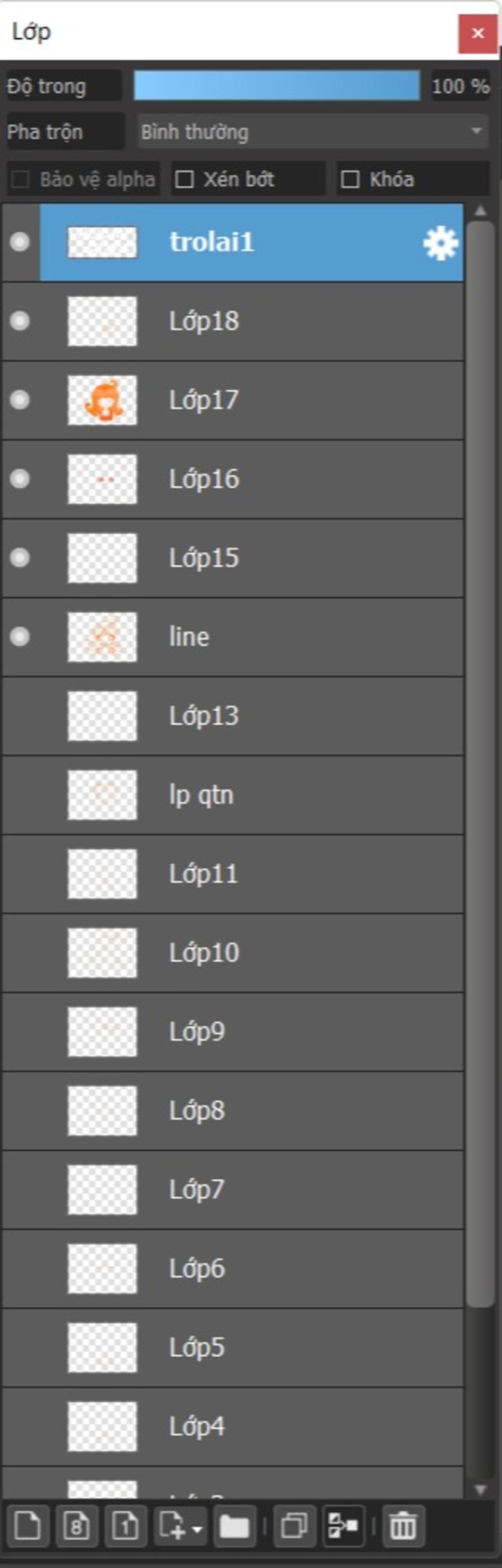Enable the Xén bớt clipping checkbox
This screenshot has width=502, height=1568.
(184, 179)
